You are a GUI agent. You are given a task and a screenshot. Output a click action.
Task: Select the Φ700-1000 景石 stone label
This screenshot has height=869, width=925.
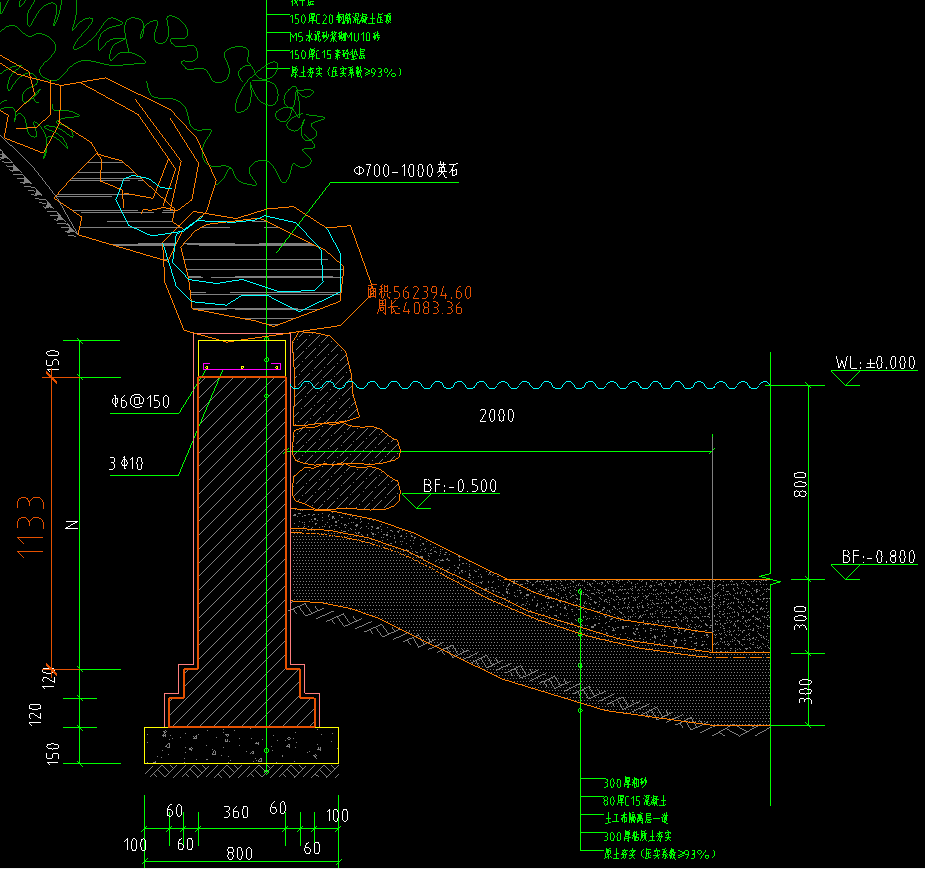(406, 170)
